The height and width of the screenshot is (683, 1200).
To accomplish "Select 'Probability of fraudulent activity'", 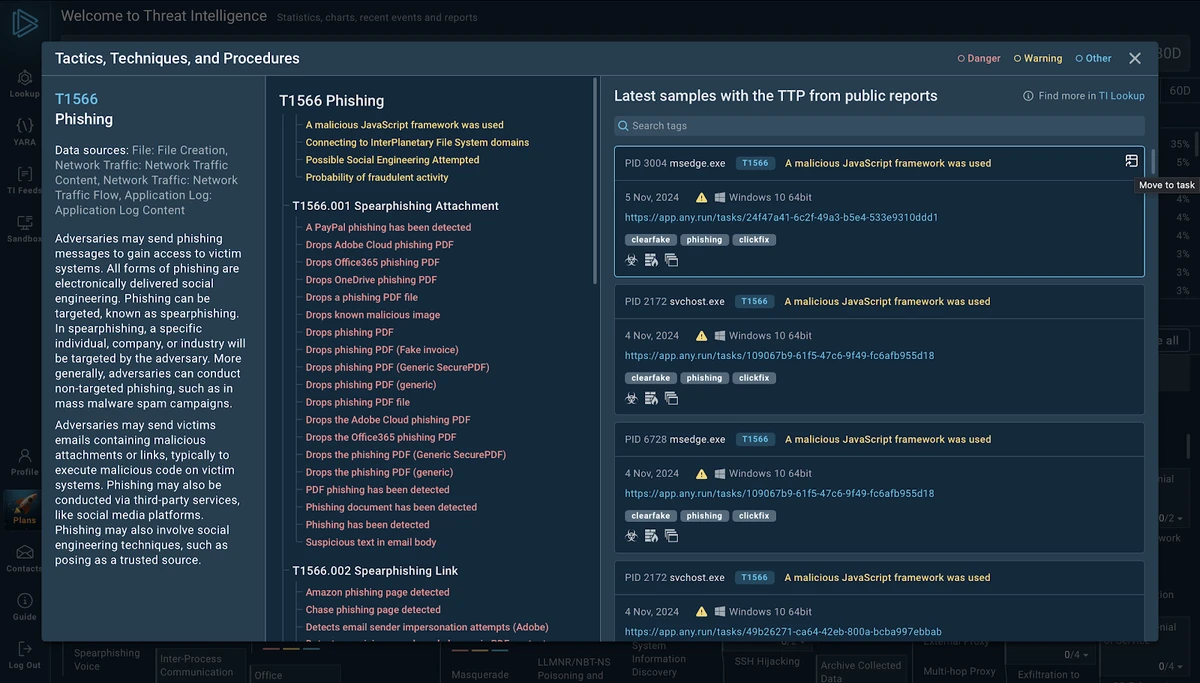I will click(377, 177).
